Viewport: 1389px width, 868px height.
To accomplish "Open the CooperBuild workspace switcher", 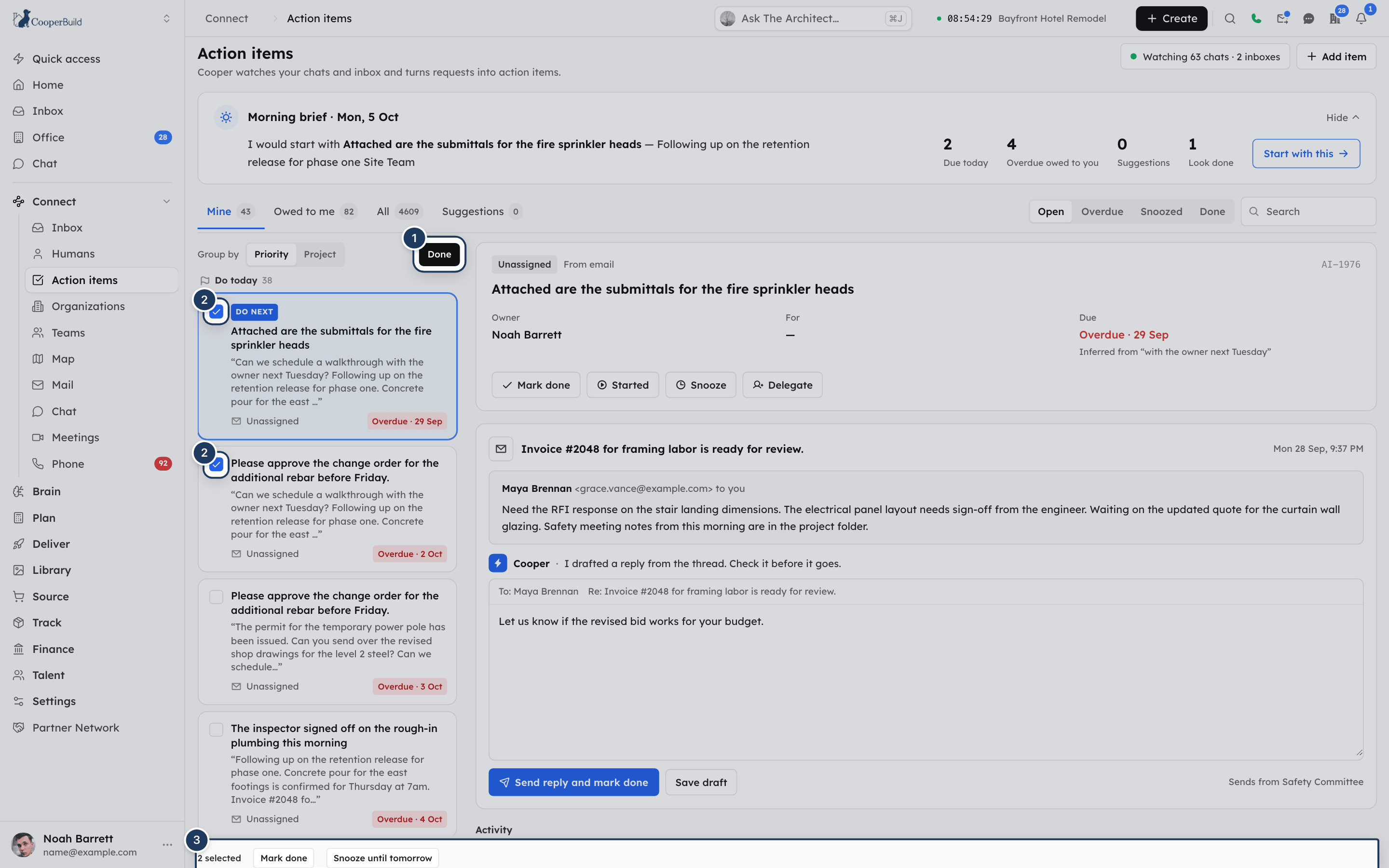I will click(166, 18).
